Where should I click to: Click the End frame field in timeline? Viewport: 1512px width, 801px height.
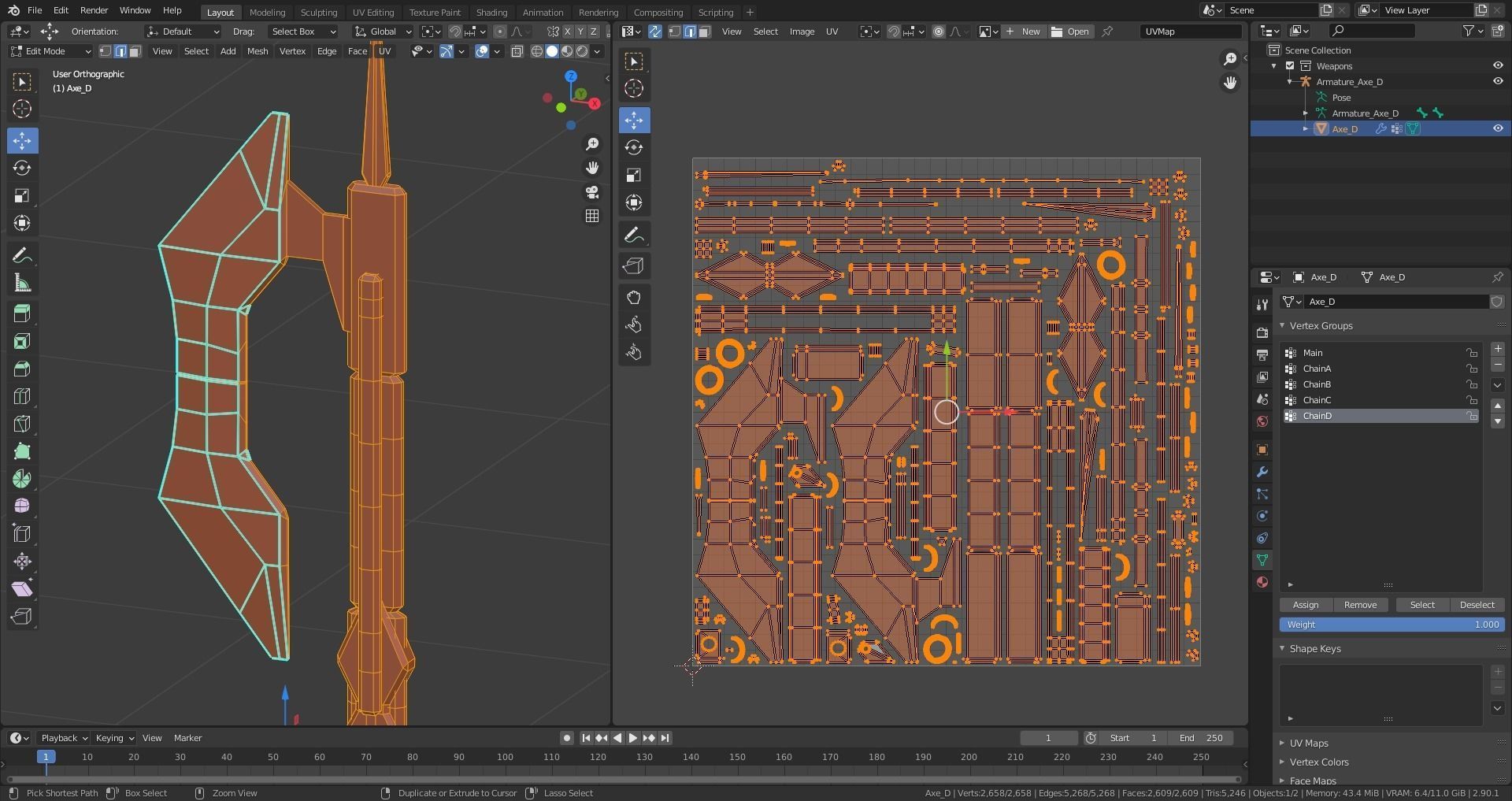1201,738
